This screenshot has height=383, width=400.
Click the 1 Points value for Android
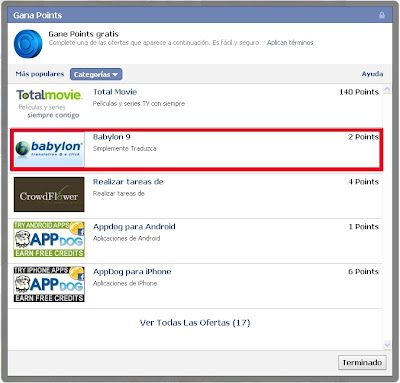(x=364, y=227)
